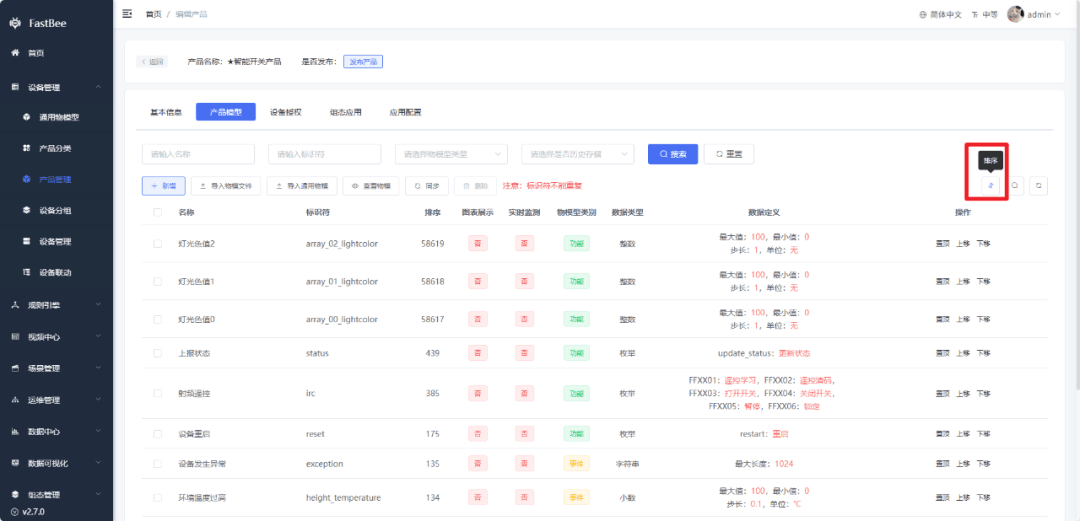Toggle search bar with the magnifier icon button
Viewport: 1080px width, 521px height.
click(1015, 185)
